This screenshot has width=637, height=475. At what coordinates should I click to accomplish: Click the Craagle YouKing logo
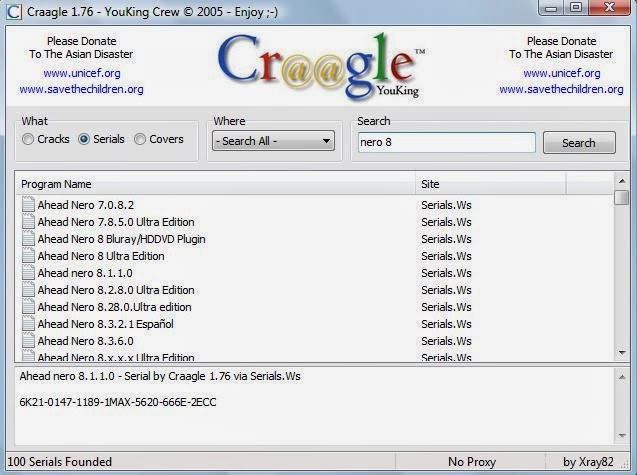coord(321,66)
